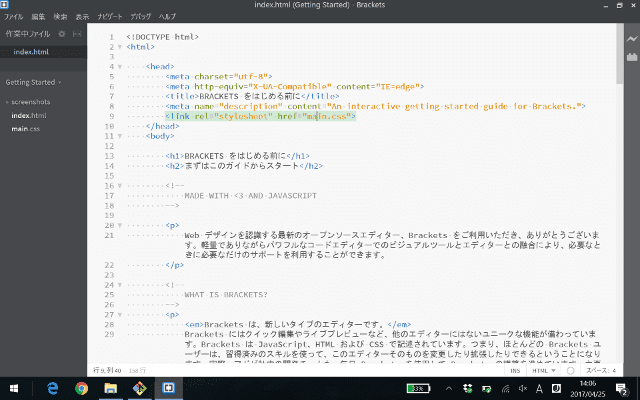
Task: Launch Microsoft Edge from taskbar
Action: click(x=53, y=388)
